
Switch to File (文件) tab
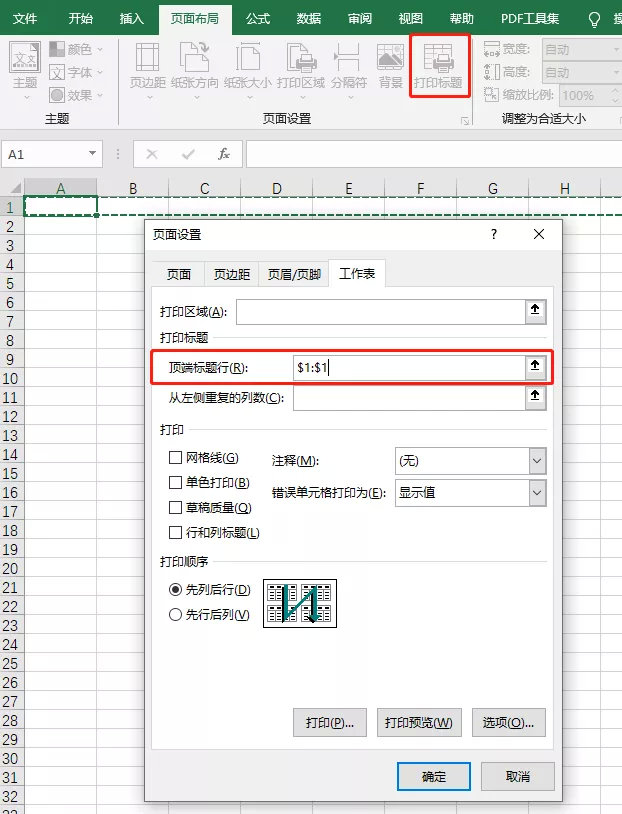(25, 19)
